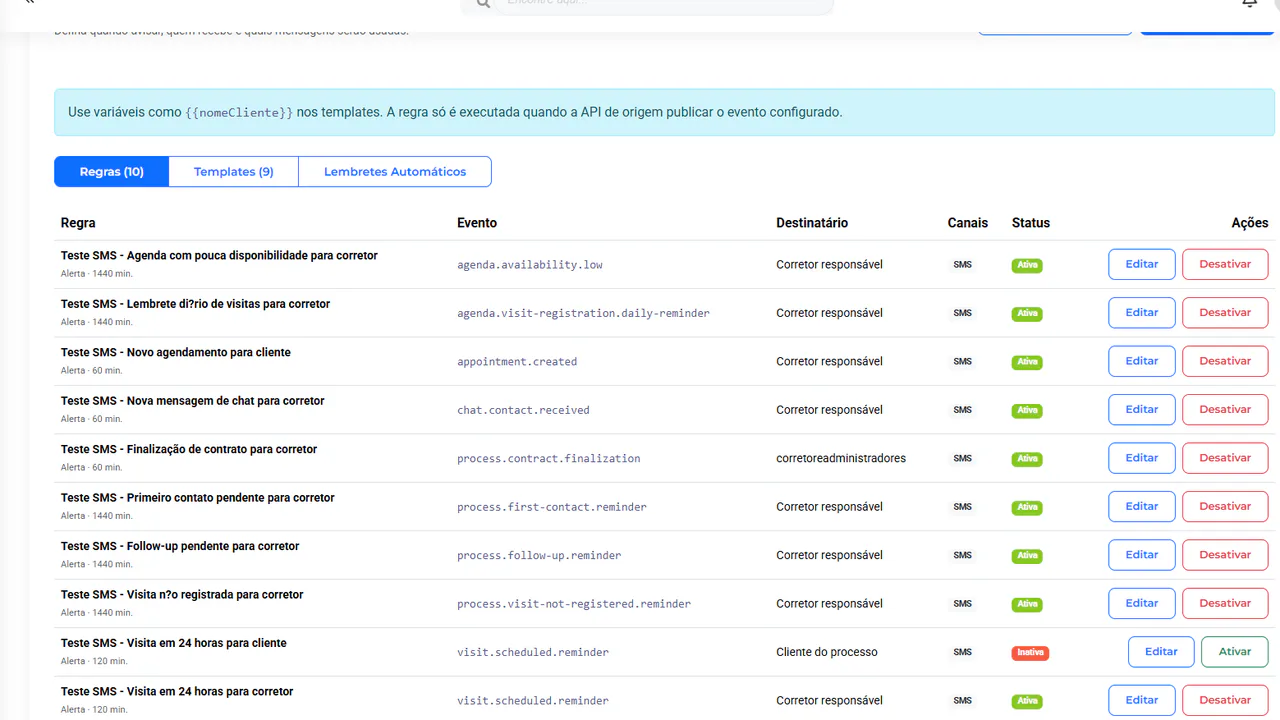Edit the Follow-up pendente rule

coord(1142,555)
